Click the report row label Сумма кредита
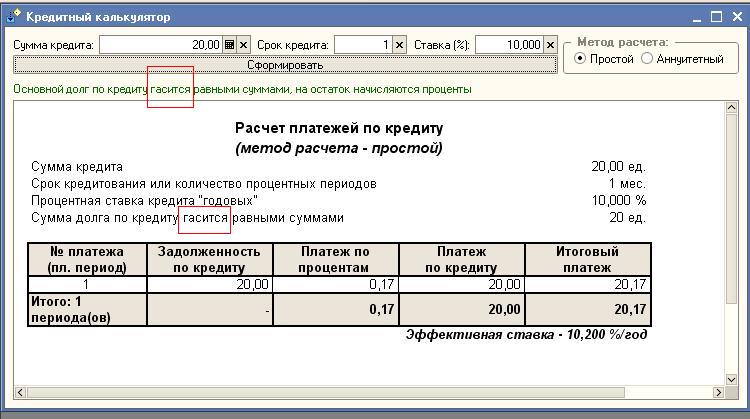 point(77,167)
